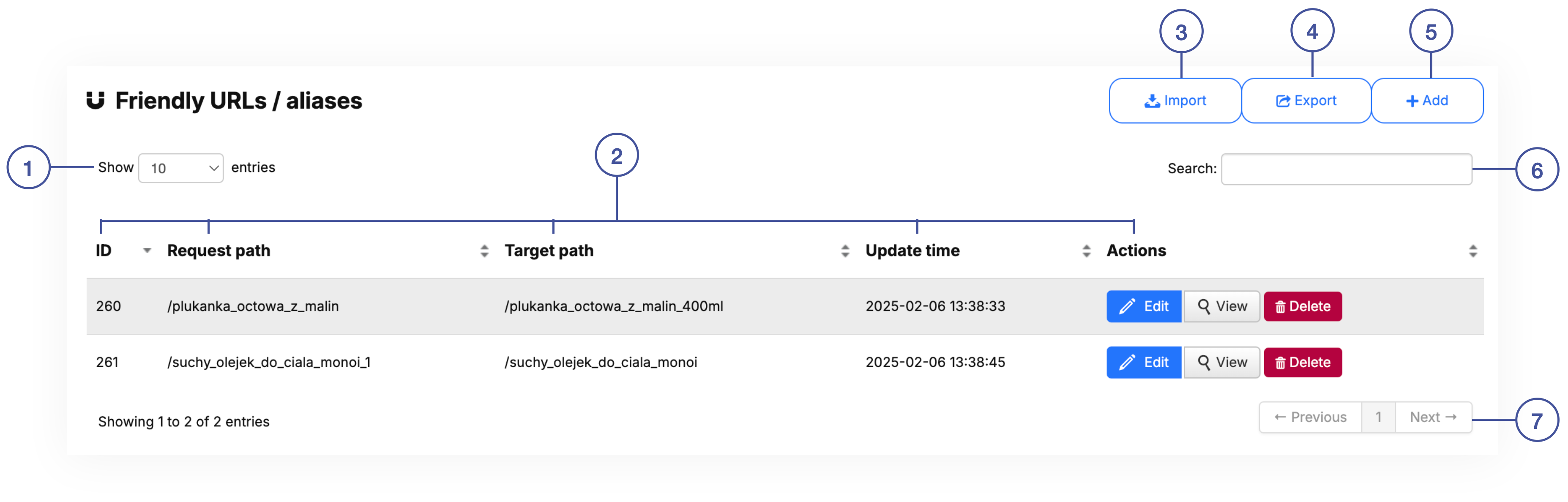Click the ID column sort triangle
The width and height of the screenshot is (1568, 502).
(146, 250)
